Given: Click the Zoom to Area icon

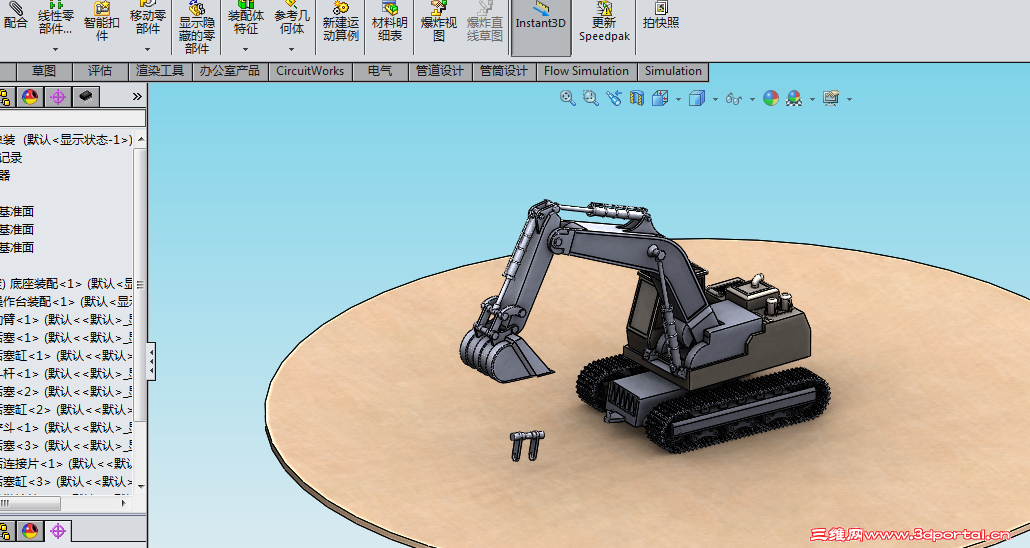Looking at the screenshot, I should pos(590,98).
